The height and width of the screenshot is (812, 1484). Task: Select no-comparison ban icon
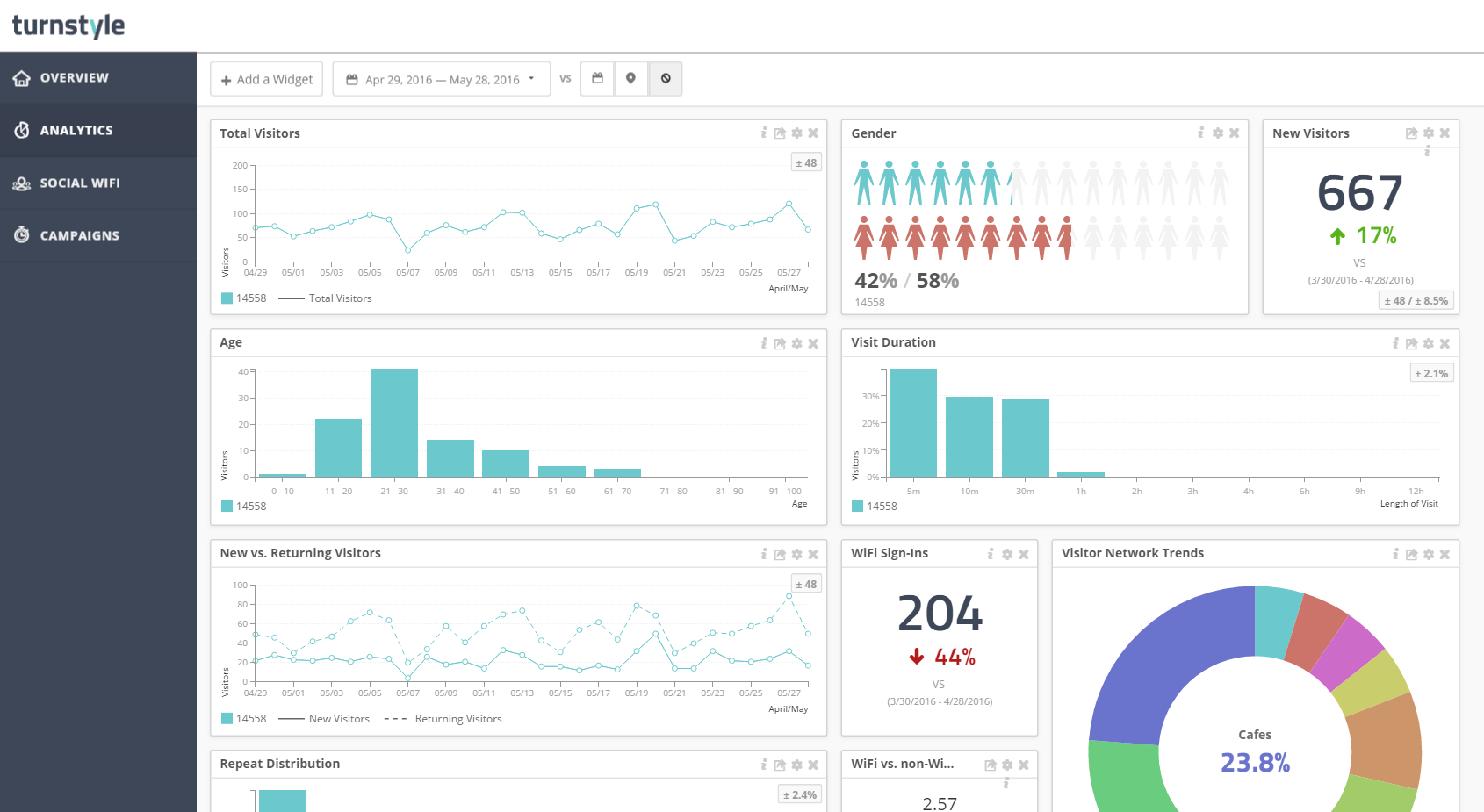pos(666,79)
